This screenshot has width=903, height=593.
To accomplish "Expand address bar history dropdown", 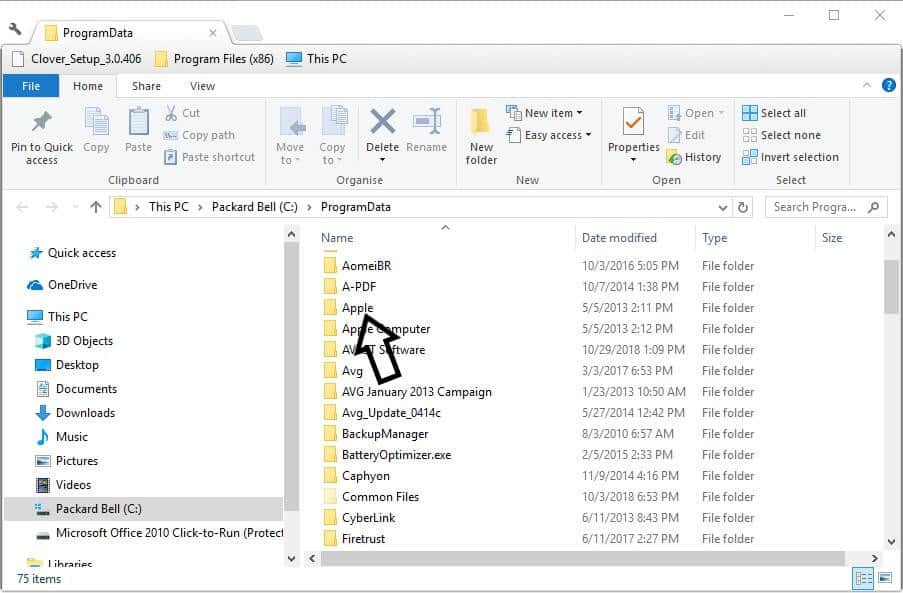I will coord(722,207).
